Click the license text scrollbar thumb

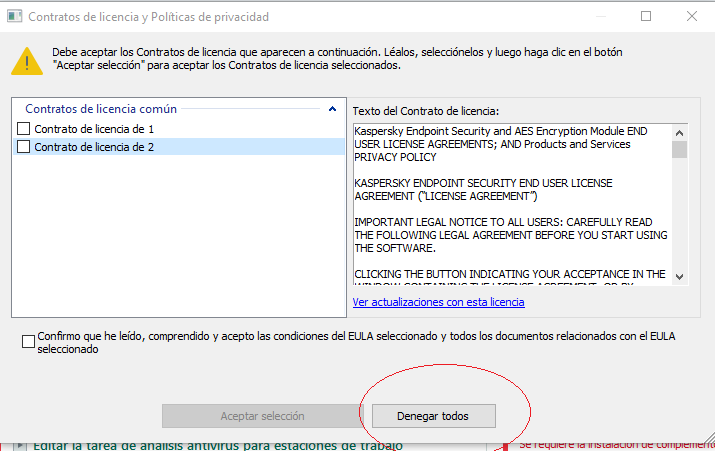click(x=679, y=150)
